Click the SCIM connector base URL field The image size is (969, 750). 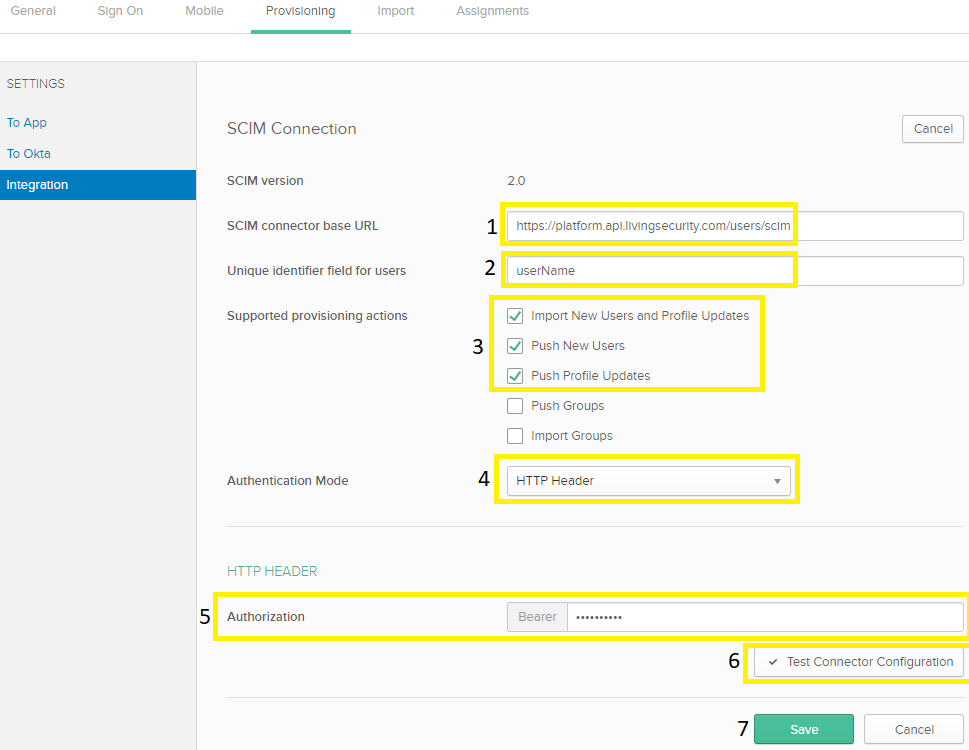coord(735,225)
